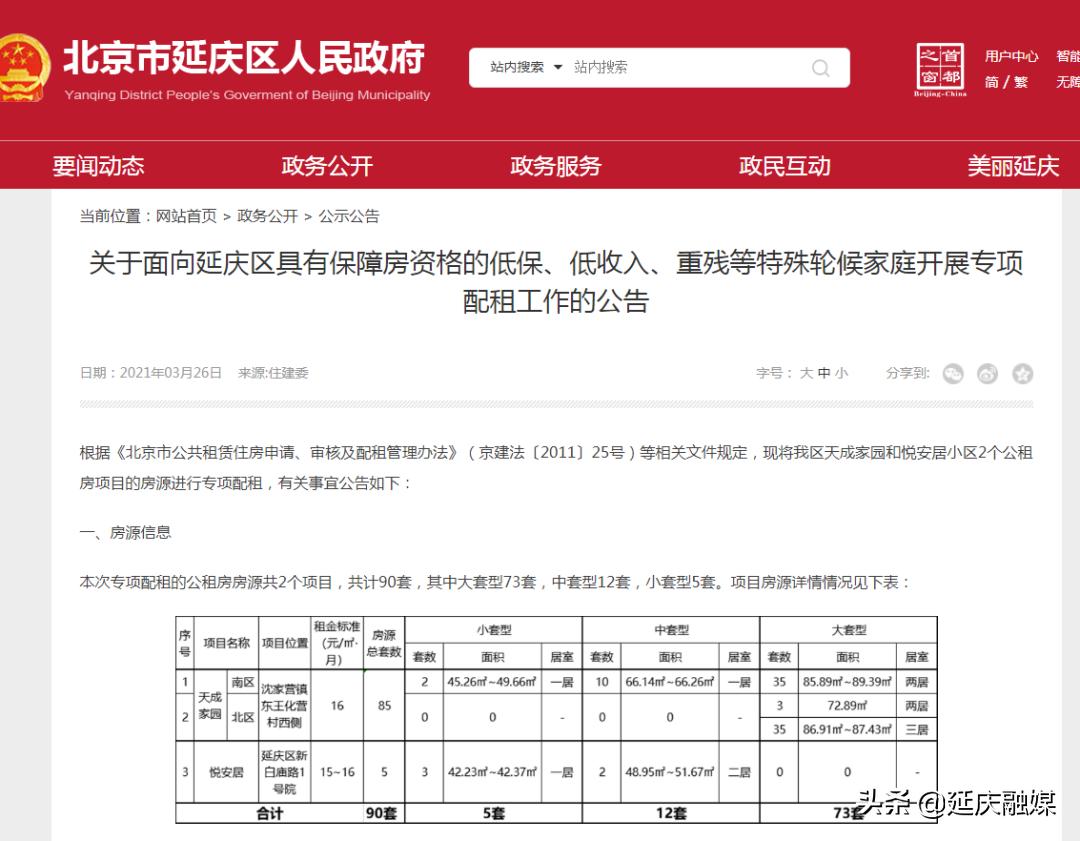Open the 首都之窗 Beijing-China logo
The height and width of the screenshot is (841, 1080).
tap(940, 70)
